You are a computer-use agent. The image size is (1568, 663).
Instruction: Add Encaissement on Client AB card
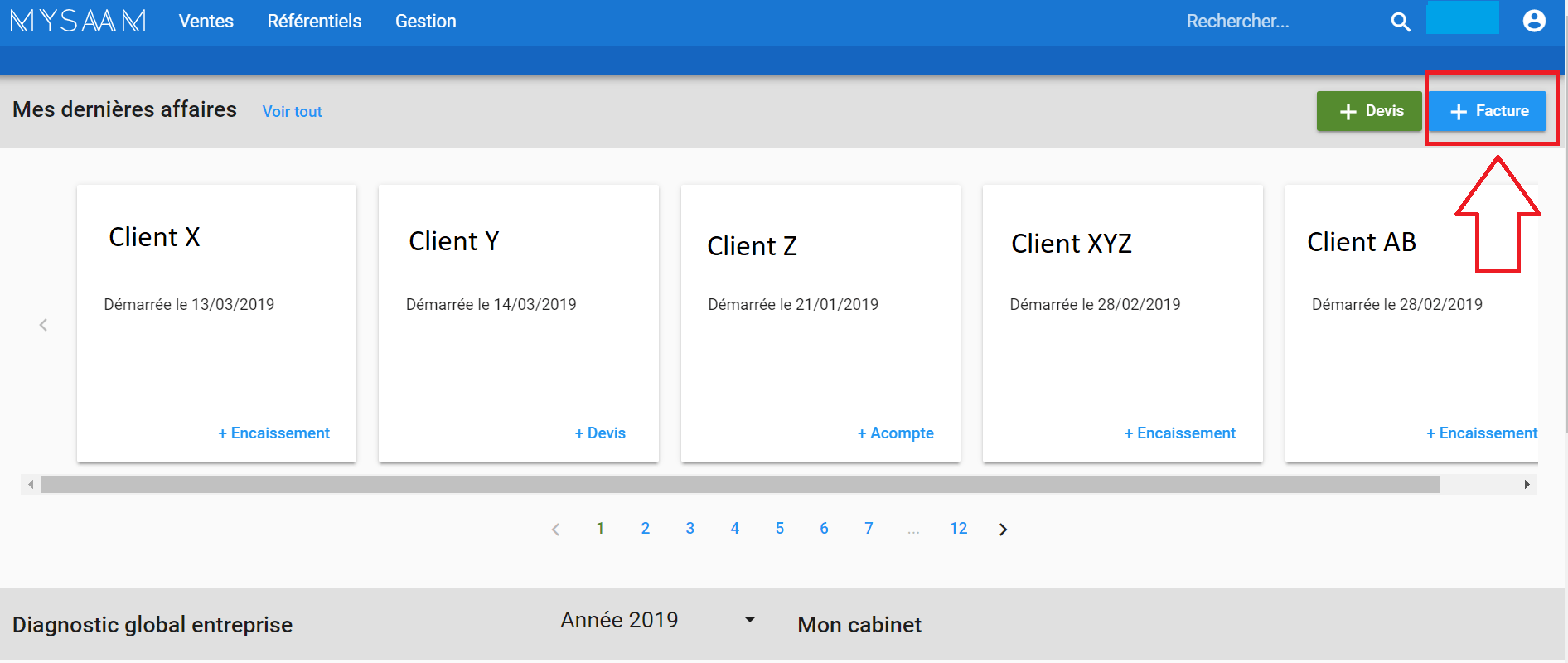point(1482,433)
